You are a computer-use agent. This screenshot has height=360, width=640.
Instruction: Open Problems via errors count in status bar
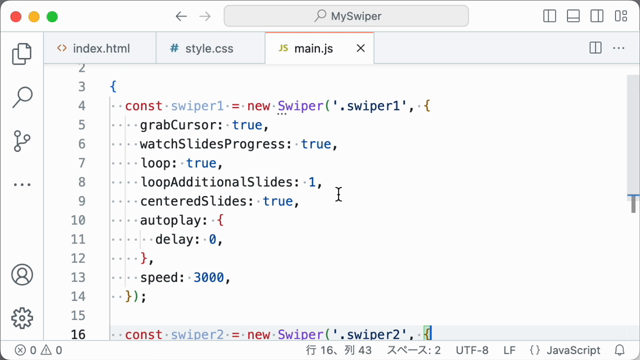tap(26, 350)
